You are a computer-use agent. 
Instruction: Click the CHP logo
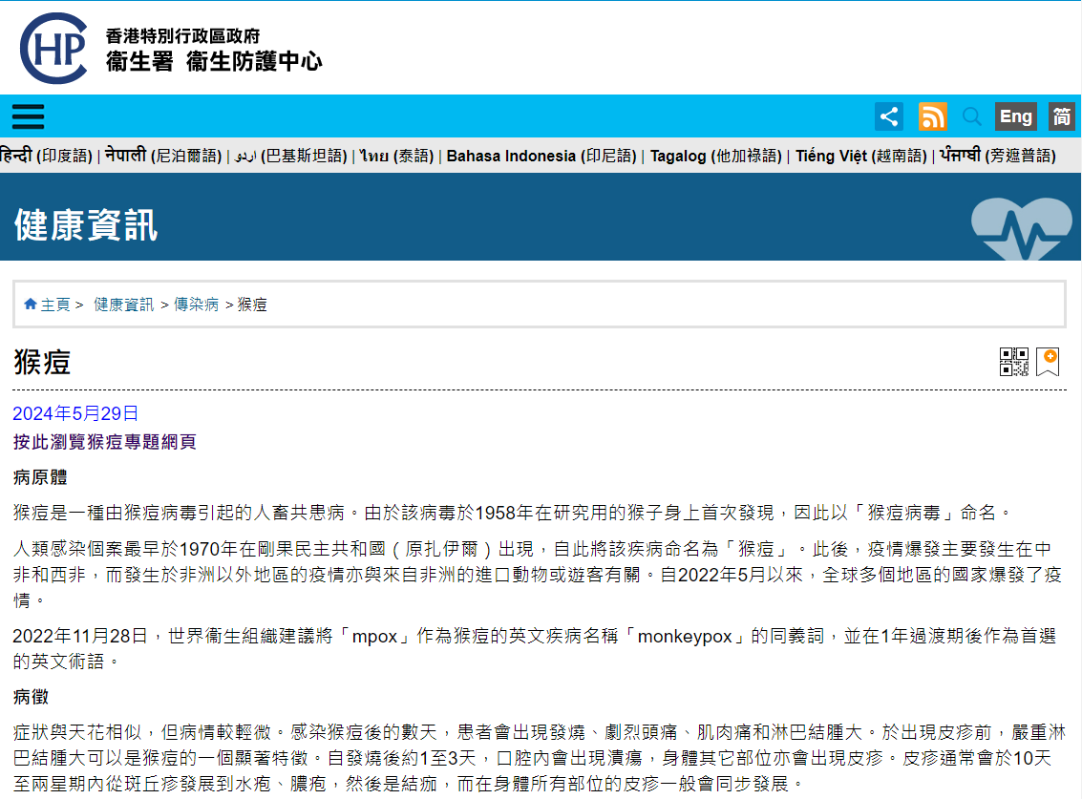pyautogui.click(x=53, y=48)
